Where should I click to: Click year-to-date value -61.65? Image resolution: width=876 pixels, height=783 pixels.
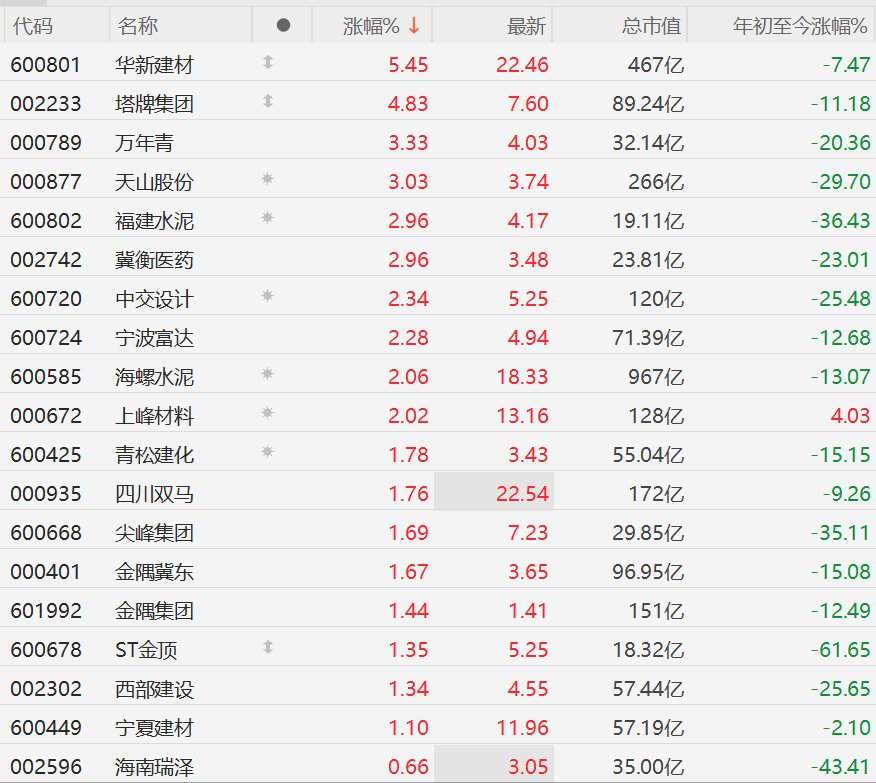841,650
